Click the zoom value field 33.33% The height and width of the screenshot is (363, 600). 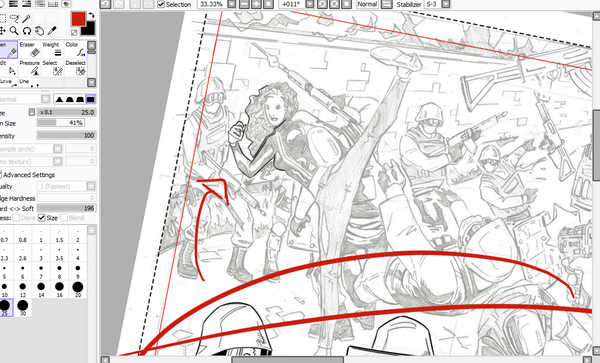[212, 4]
